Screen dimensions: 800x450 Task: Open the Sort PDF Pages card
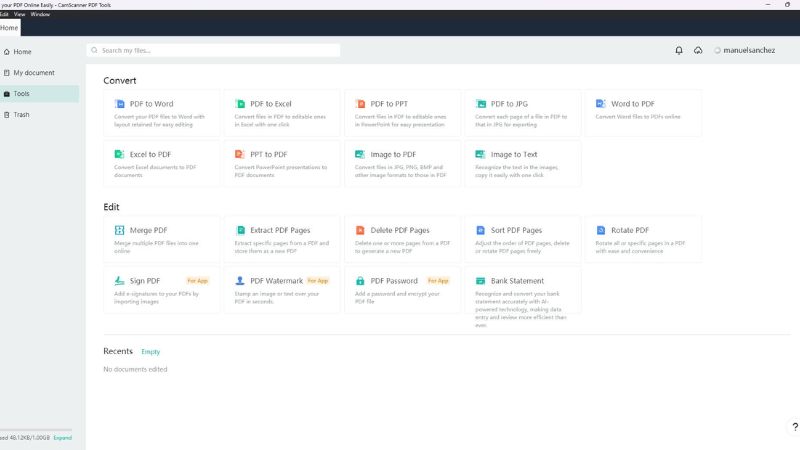[523, 239]
